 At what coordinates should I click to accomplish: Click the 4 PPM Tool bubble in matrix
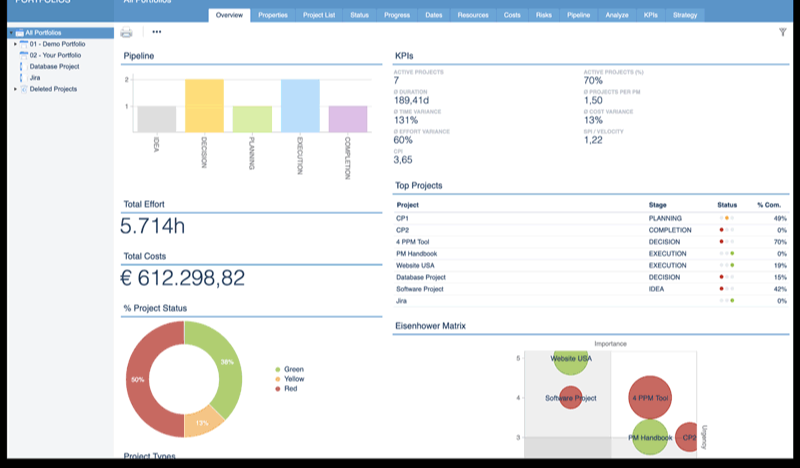pos(648,398)
